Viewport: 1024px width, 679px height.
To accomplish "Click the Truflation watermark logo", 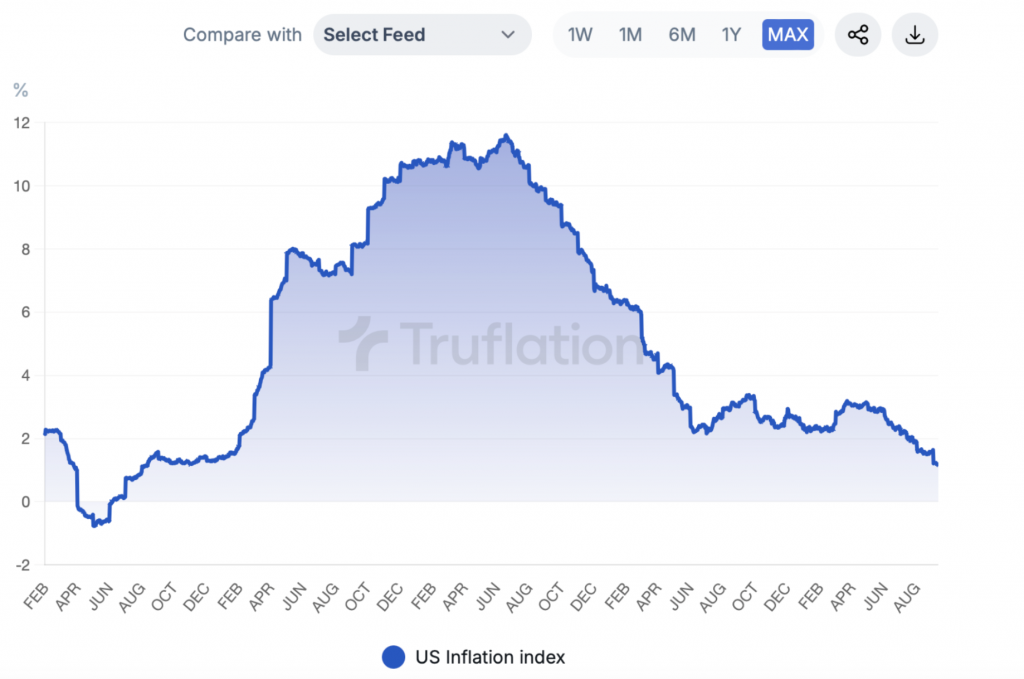I will (490, 344).
